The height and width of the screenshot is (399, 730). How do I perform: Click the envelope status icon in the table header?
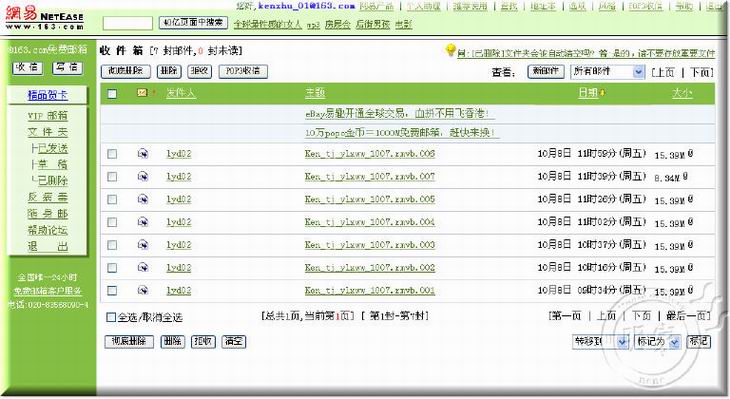pyautogui.click(x=142, y=93)
